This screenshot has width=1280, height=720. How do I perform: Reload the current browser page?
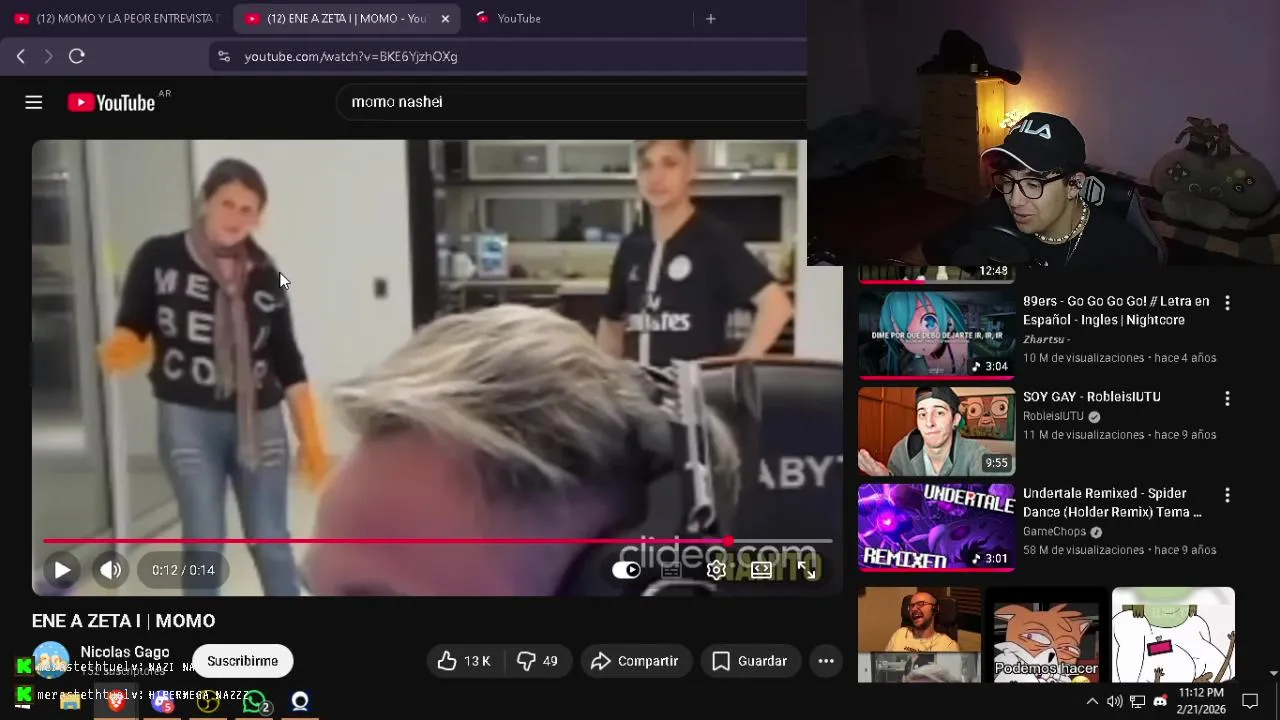pos(77,57)
